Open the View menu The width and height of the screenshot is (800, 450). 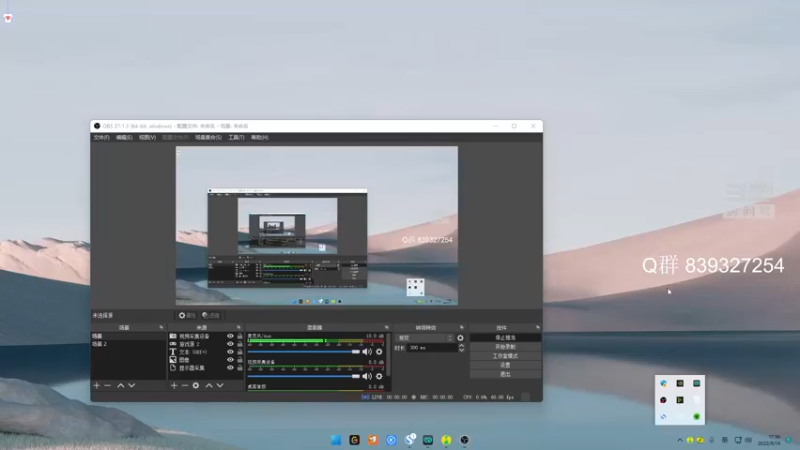(x=147, y=138)
